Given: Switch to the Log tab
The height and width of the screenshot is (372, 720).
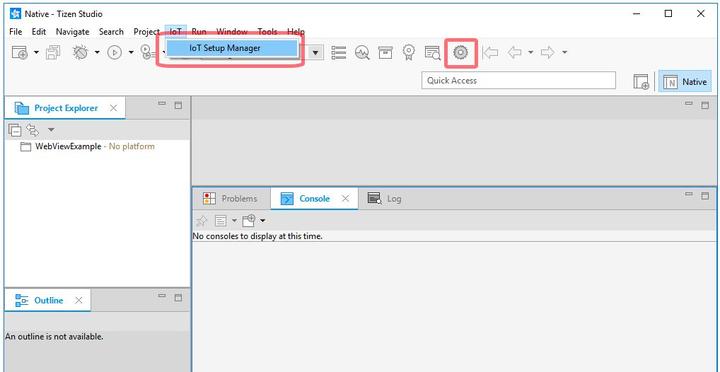Looking at the screenshot, I should 385,198.
